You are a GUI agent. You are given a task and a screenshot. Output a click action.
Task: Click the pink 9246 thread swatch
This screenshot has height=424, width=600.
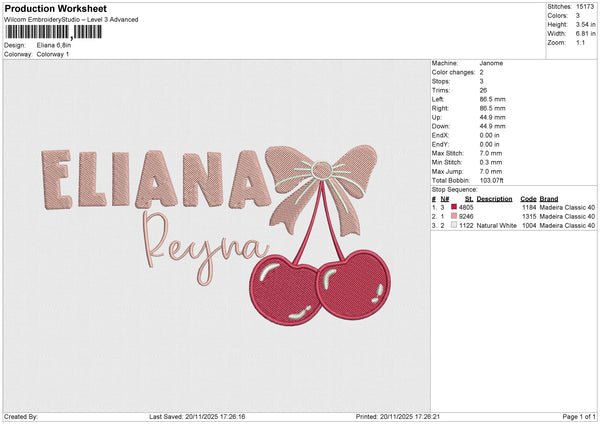454,216
